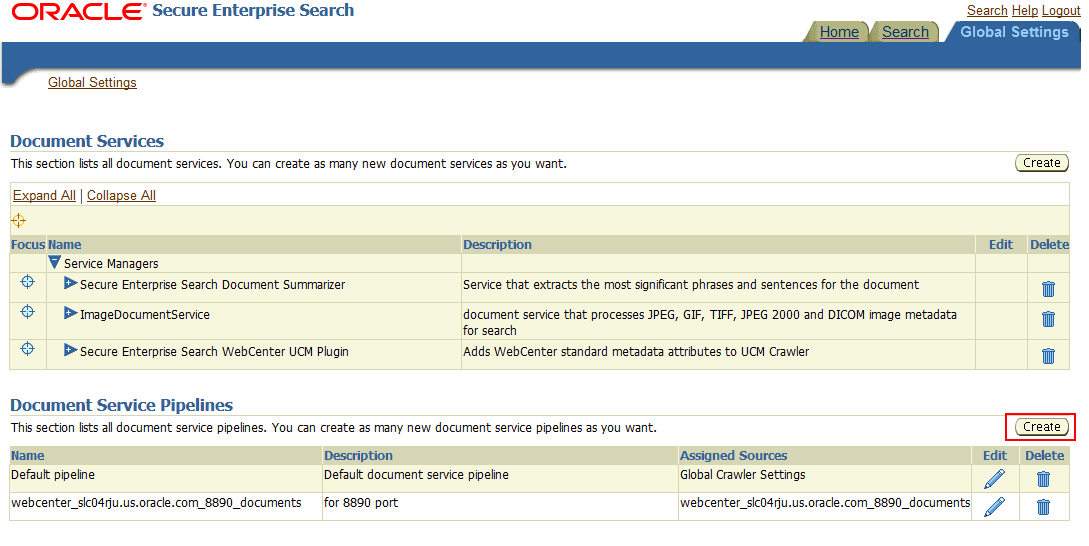Click Expand All link
The height and width of the screenshot is (546, 1089).
point(44,195)
